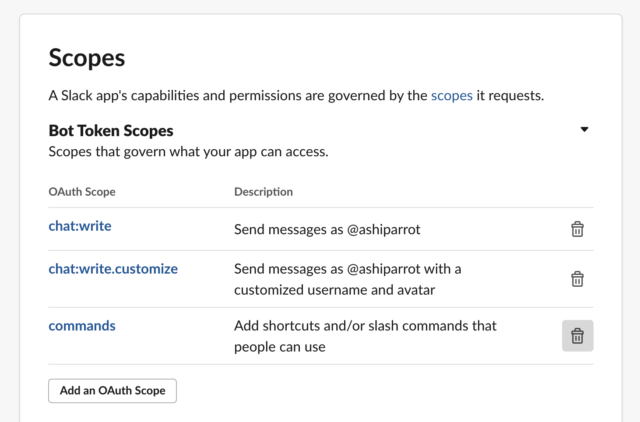
Task: Collapse the Bot Token Scopes section arrow
Action: 584,129
